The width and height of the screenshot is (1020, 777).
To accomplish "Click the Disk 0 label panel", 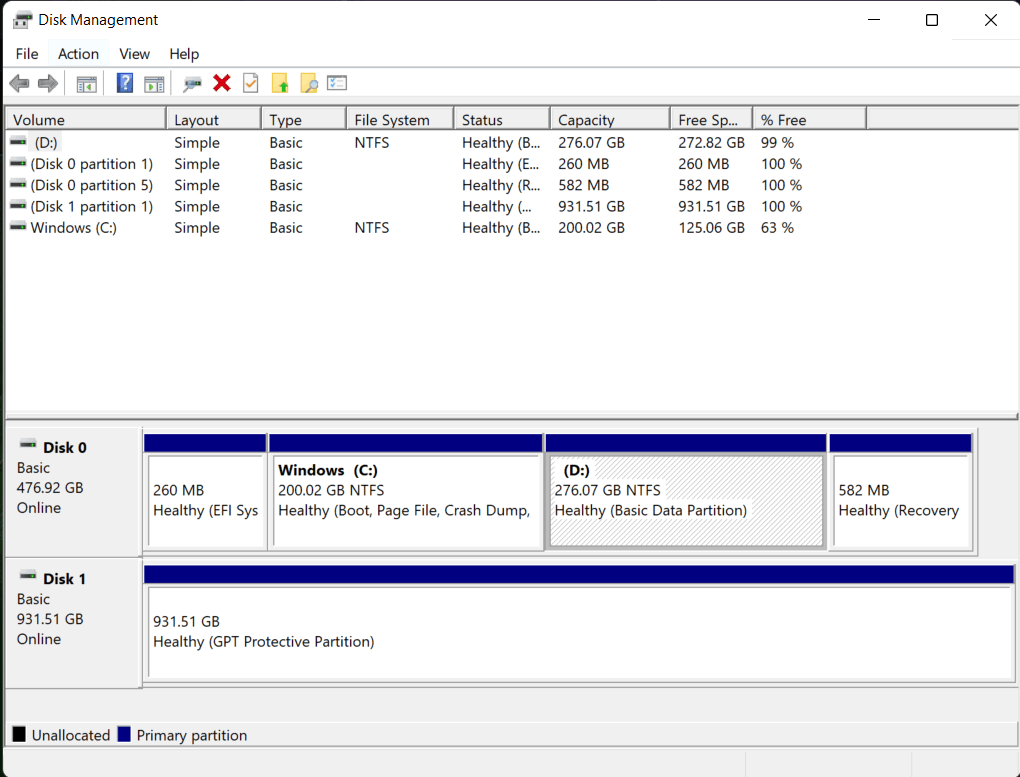I will point(73,491).
